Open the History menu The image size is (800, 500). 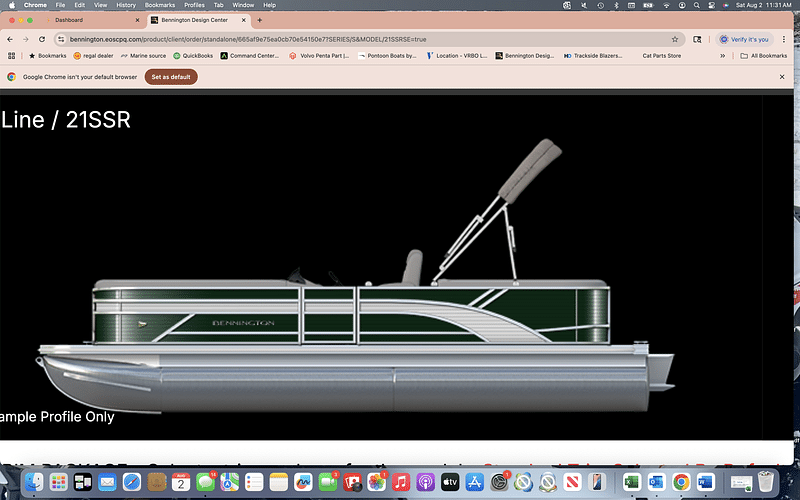(126, 5)
